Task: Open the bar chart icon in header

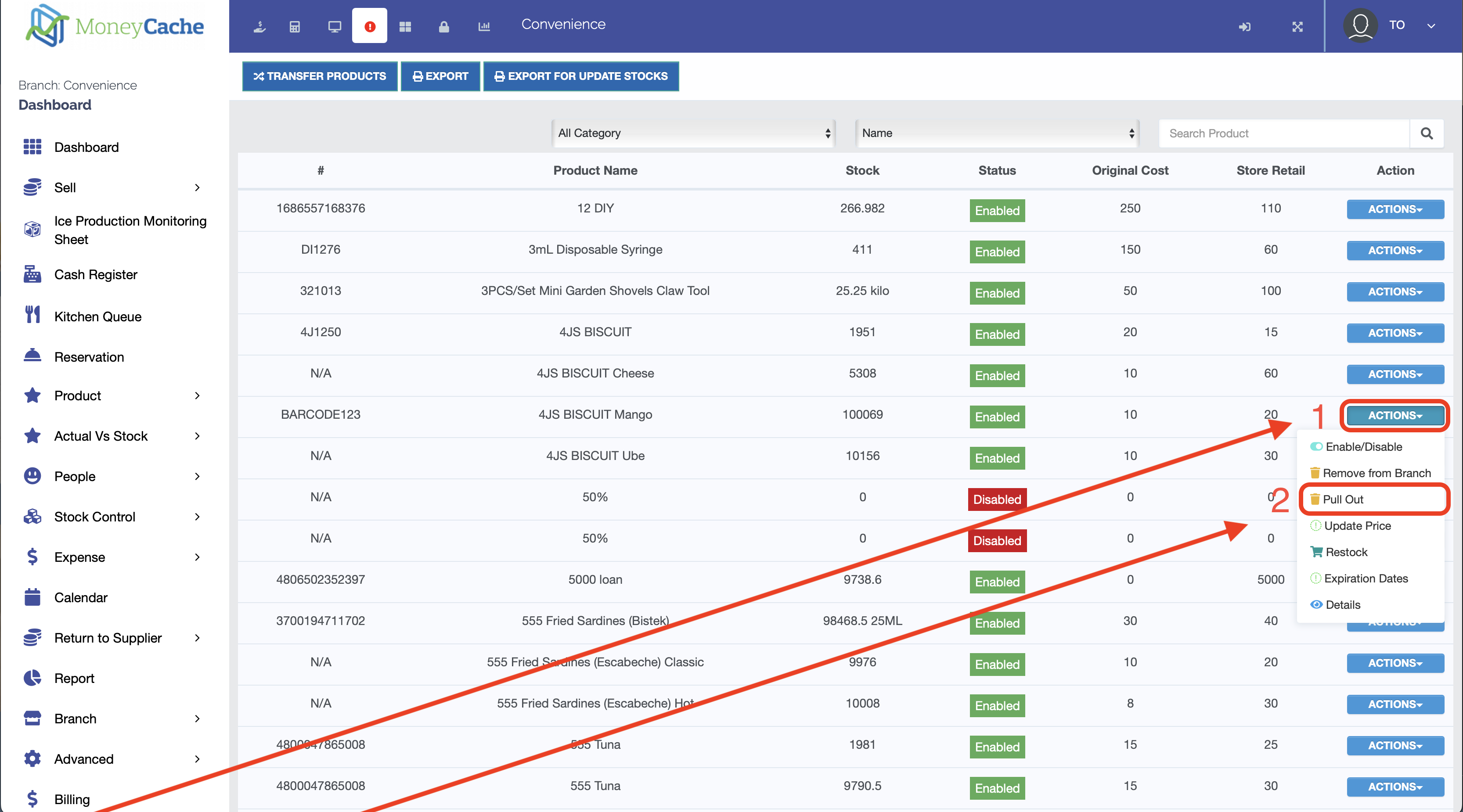Action: click(x=484, y=27)
